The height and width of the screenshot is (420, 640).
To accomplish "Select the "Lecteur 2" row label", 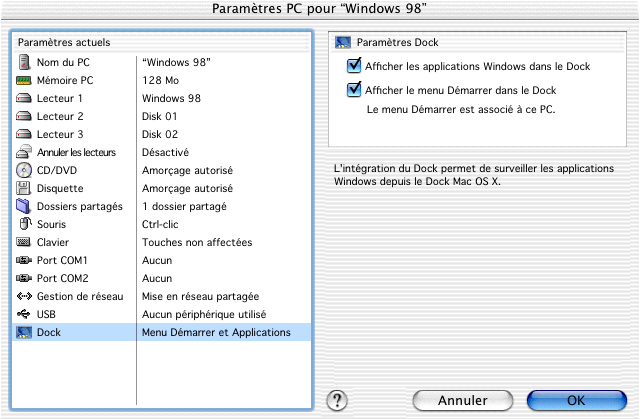I will 60,116.
